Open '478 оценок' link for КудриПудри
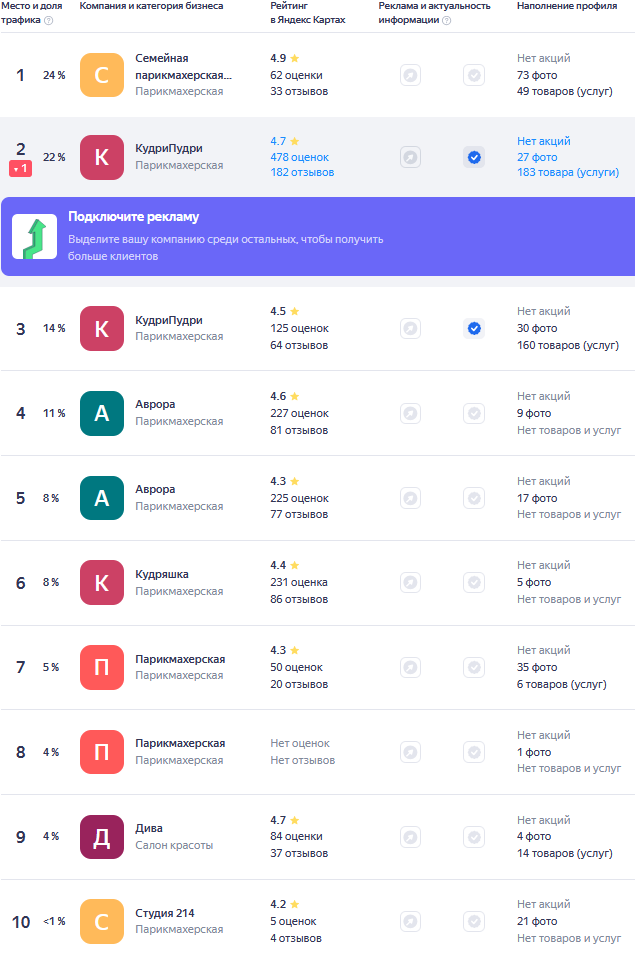This screenshot has width=635, height=955. (x=299, y=157)
